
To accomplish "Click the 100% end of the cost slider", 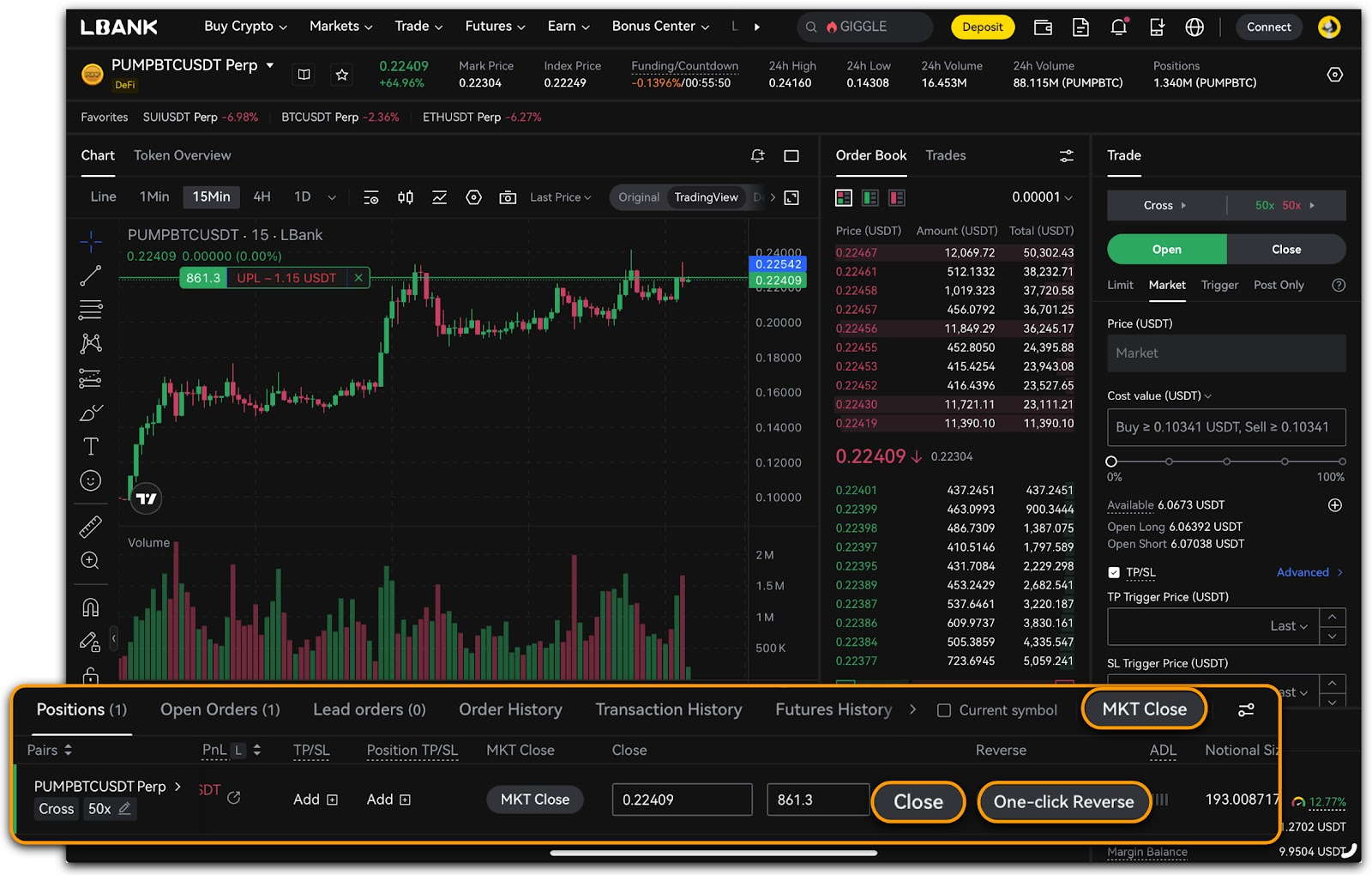I will 1341,462.
